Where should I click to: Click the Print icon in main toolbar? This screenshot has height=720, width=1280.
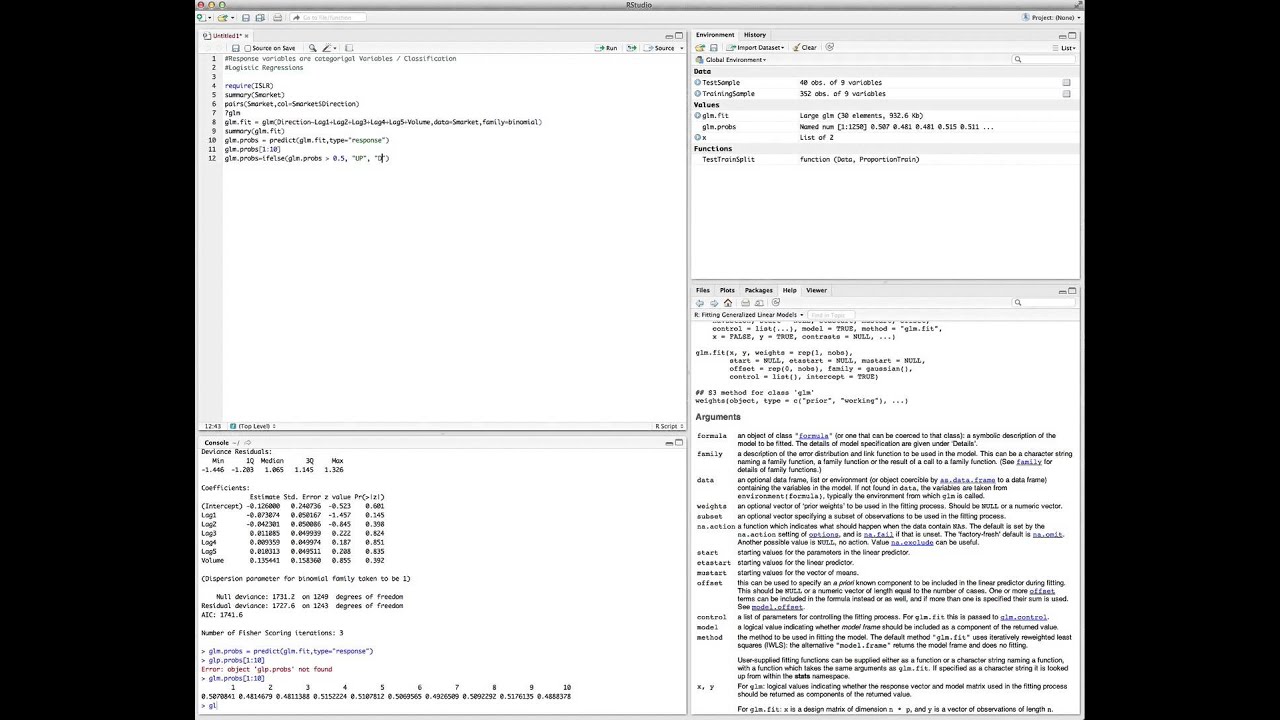pos(277,17)
